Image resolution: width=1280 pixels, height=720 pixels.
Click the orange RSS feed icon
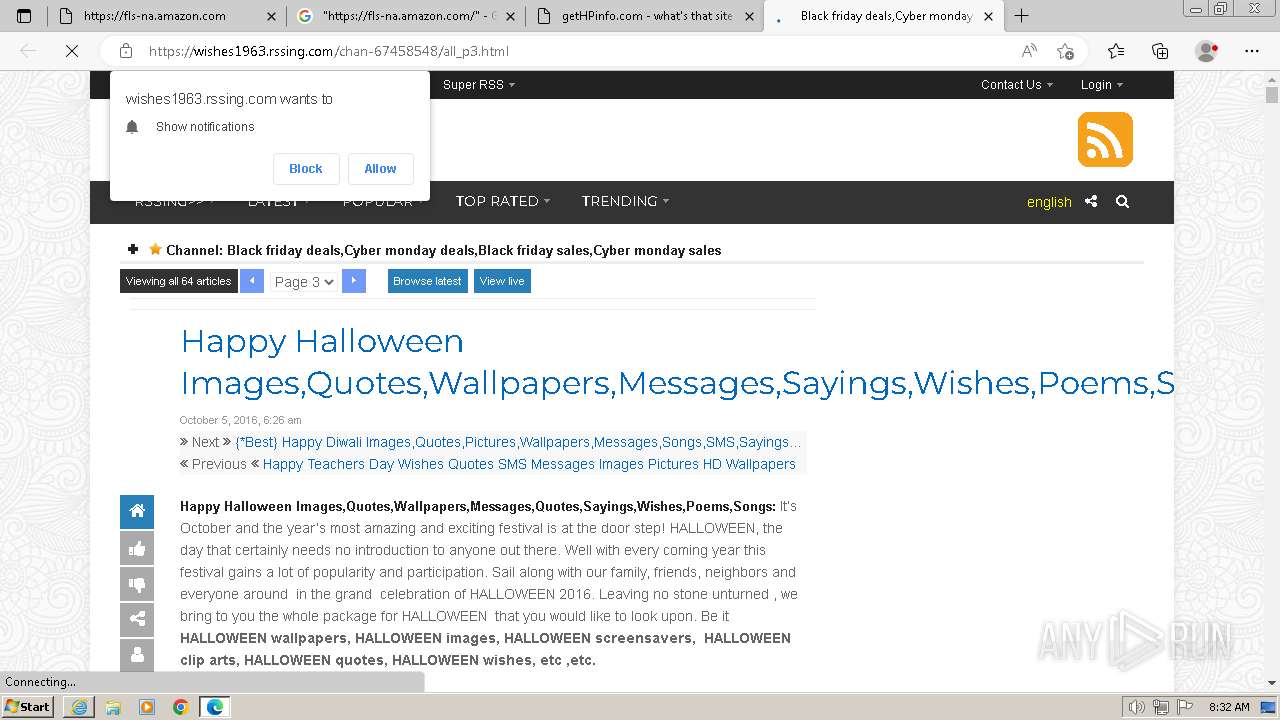click(x=1105, y=139)
